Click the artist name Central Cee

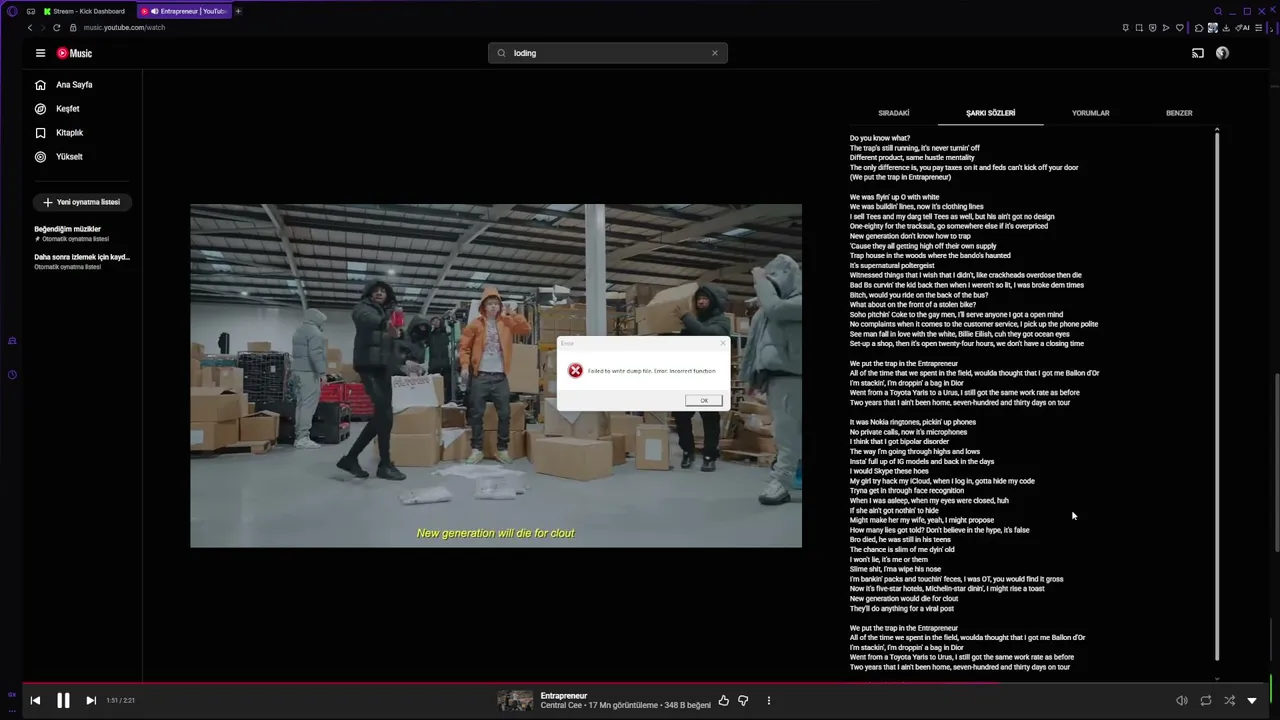(x=563, y=706)
